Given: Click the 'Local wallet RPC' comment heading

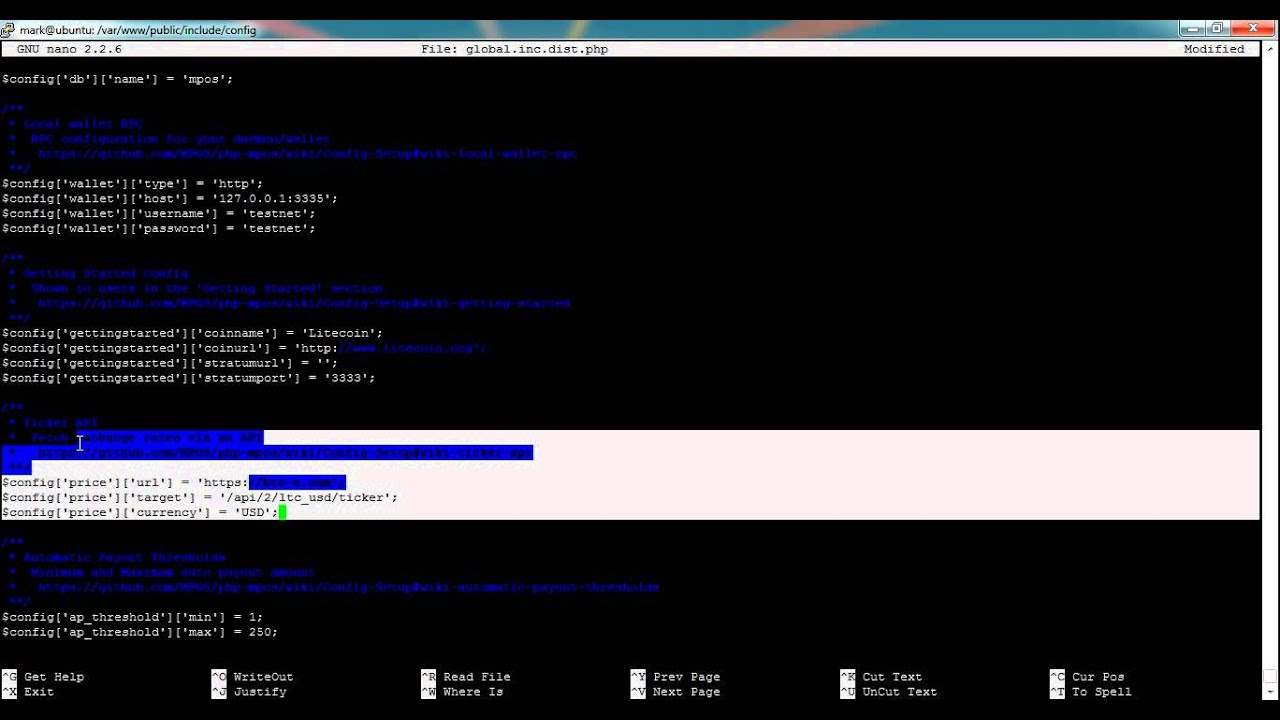Looking at the screenshot, I should (83, 124).
